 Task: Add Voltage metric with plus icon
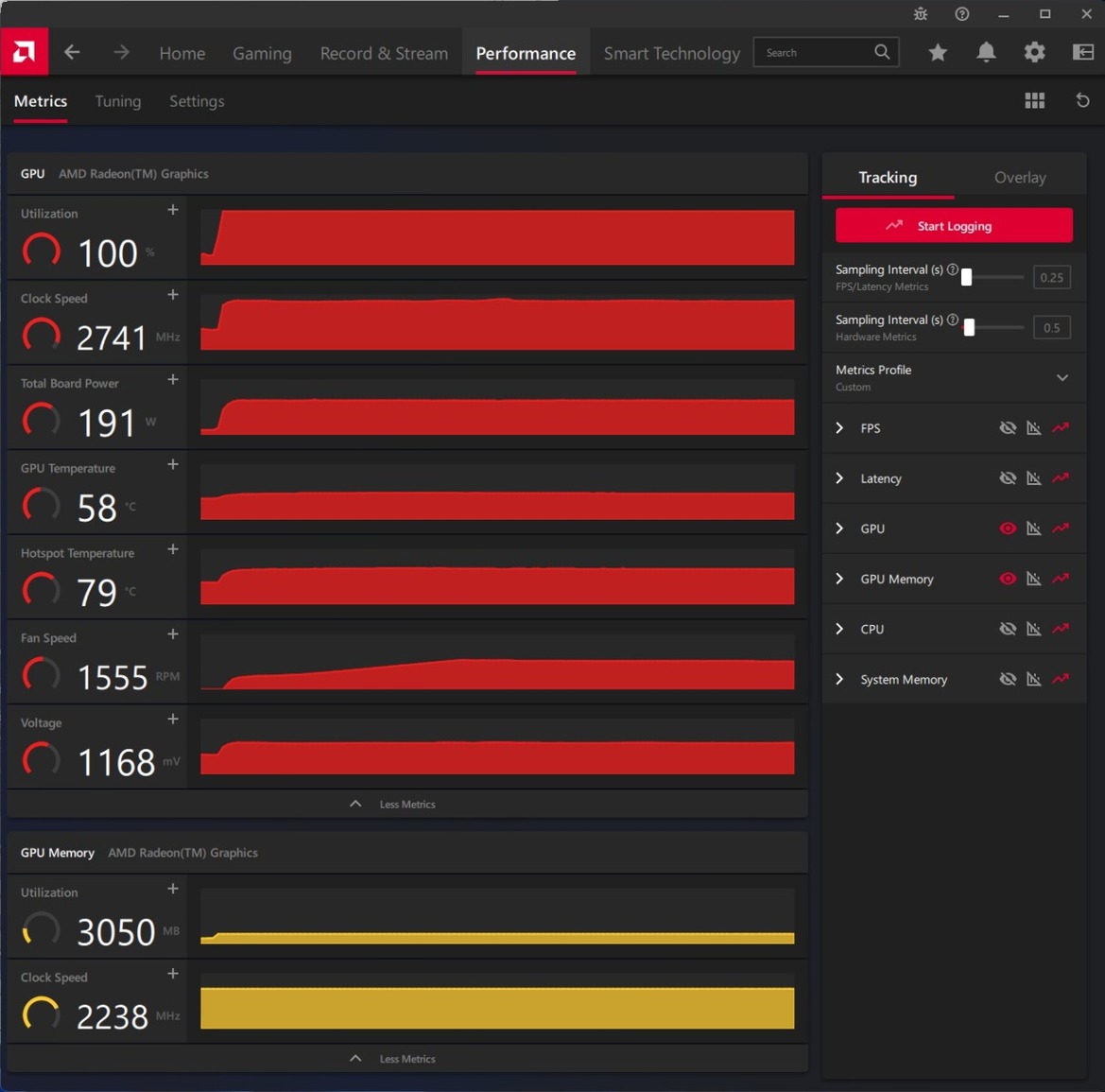click(173, 719)
